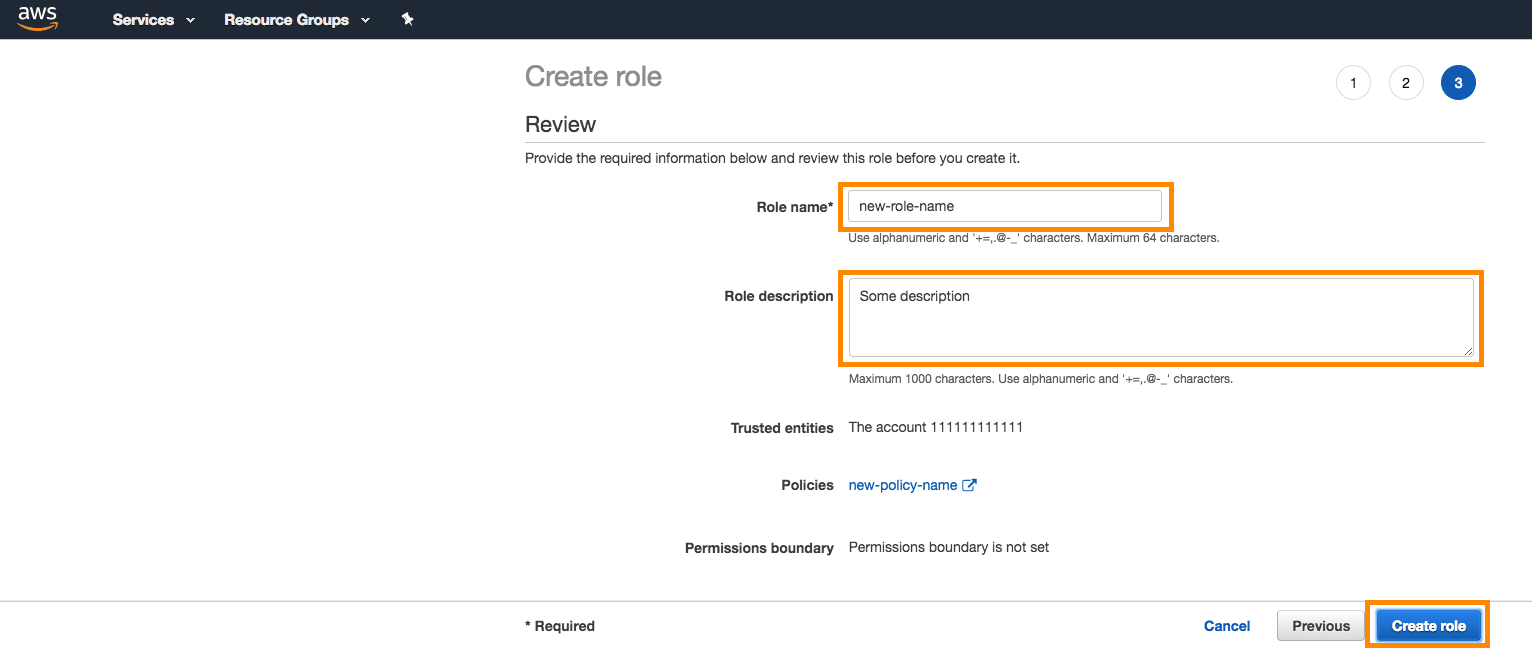
Task: Click the Role name field label
Action: tap(794, 207)
